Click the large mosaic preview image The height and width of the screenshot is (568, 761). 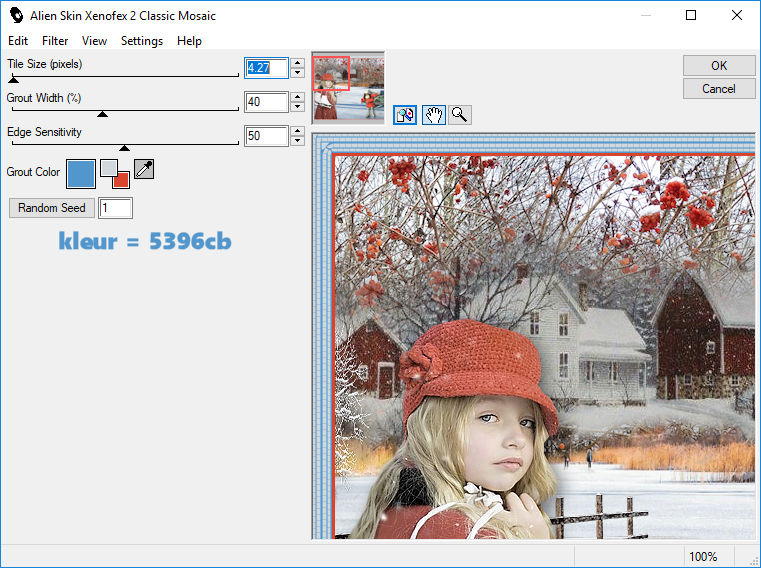point(534,336)
